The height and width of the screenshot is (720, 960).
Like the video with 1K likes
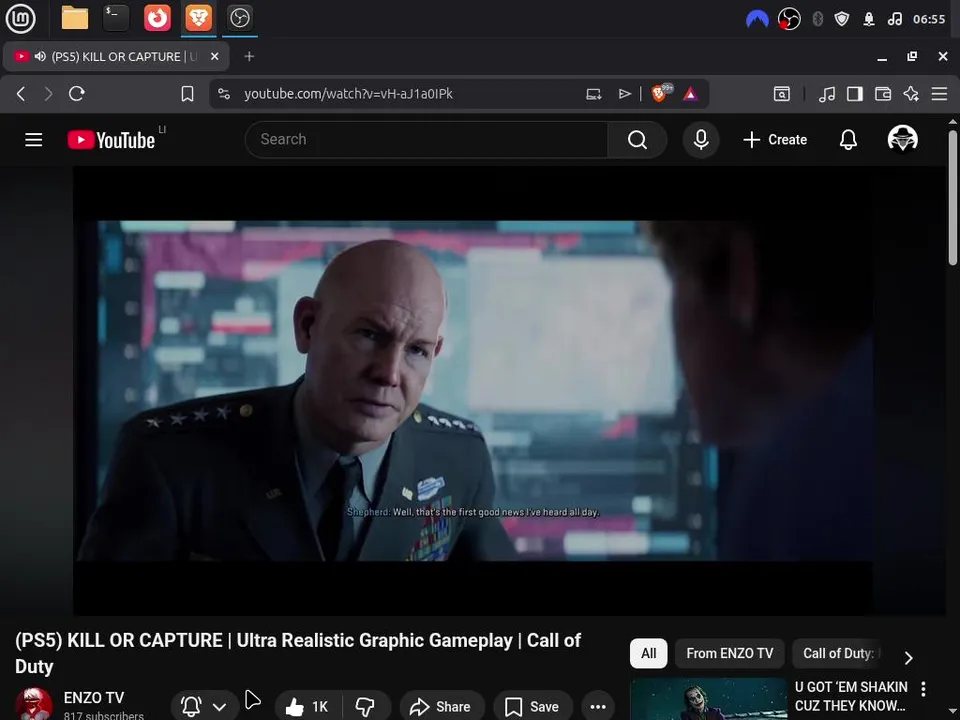tap(308, 707)
